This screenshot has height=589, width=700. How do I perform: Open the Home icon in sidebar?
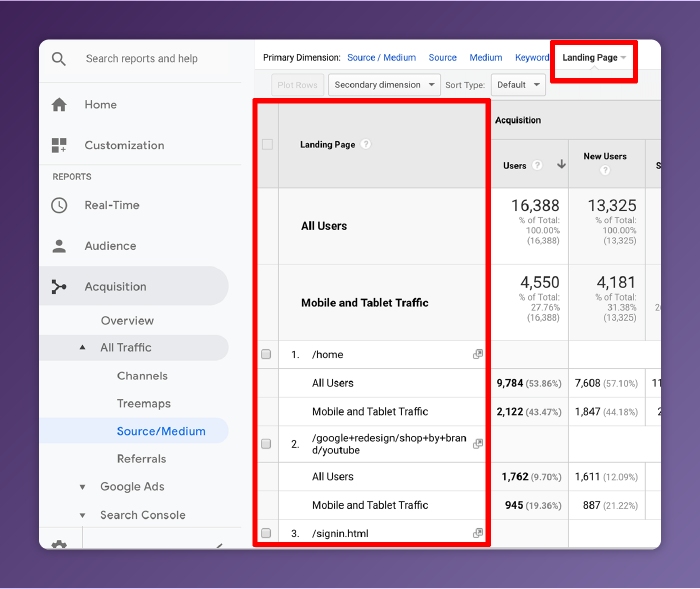59,104
